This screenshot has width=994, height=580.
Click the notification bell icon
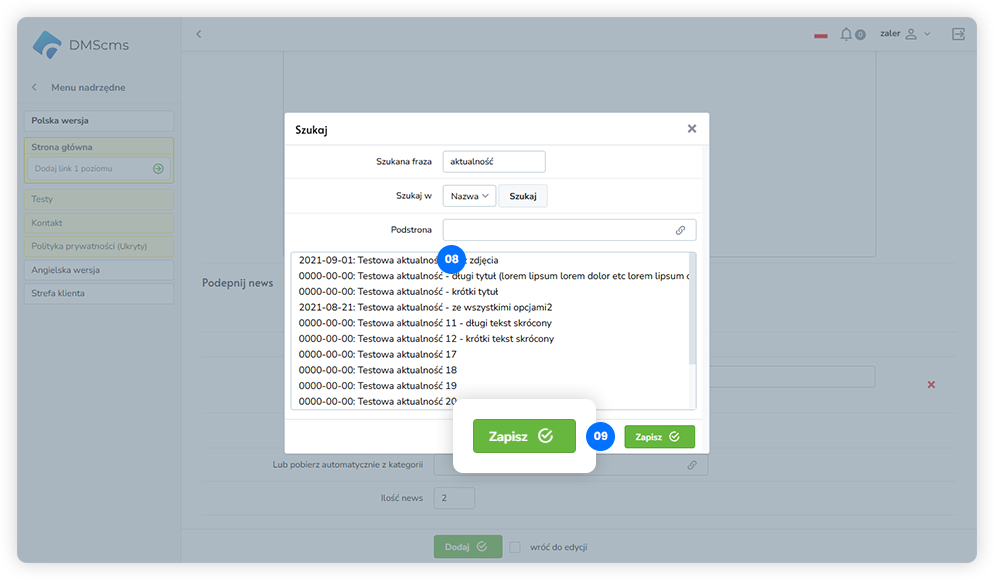pyautogui.click(x=847, y=34)
